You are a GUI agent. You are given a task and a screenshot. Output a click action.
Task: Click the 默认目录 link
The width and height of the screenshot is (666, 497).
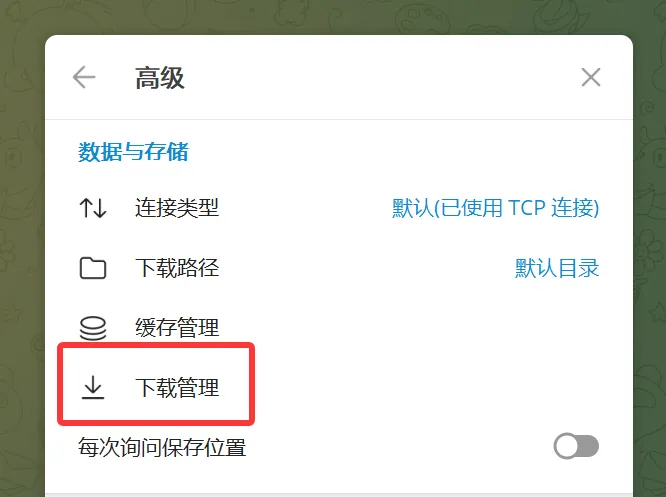(x=557, y=268)
